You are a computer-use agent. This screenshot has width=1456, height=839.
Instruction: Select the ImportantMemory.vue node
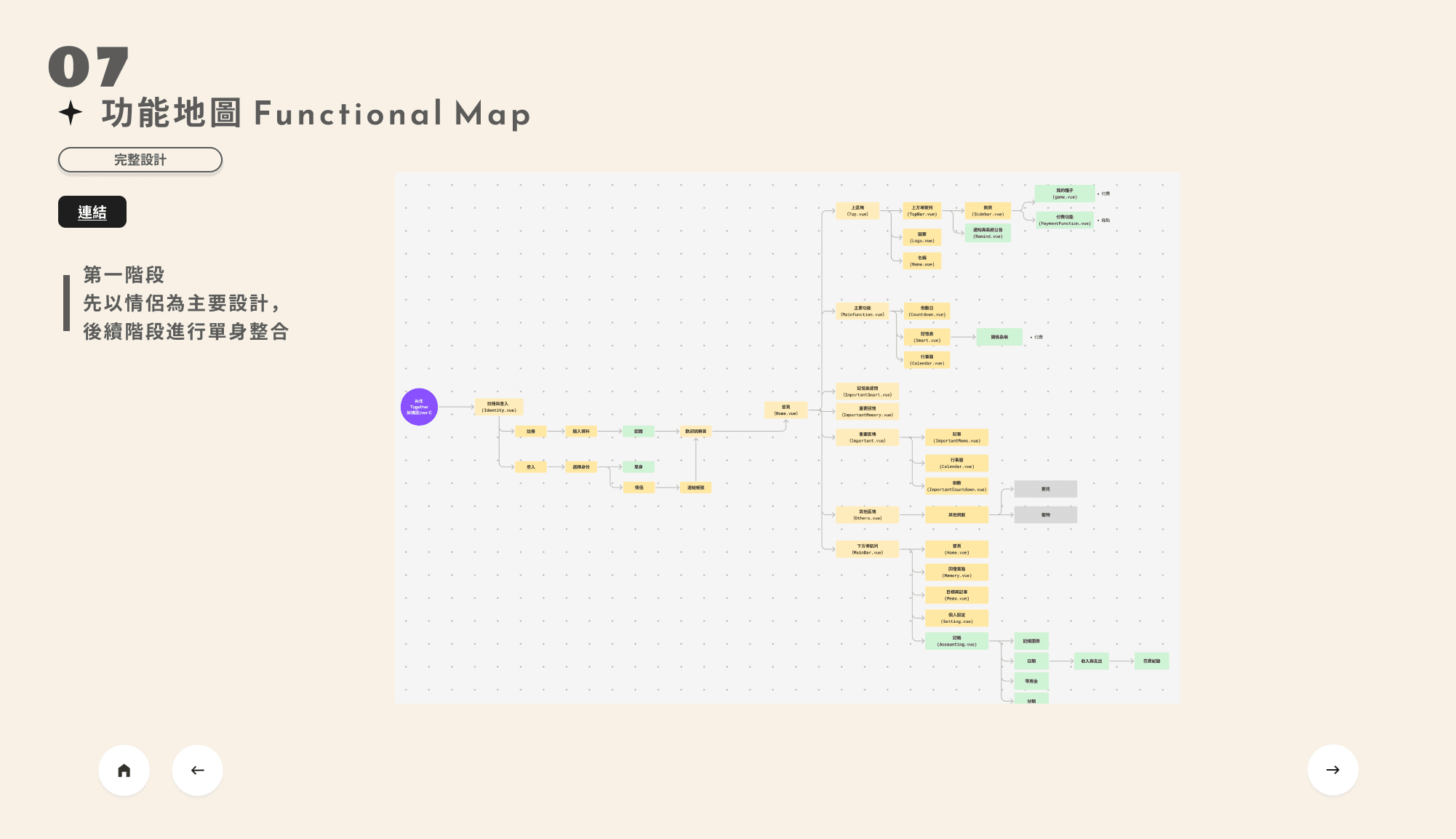[867, 412]
